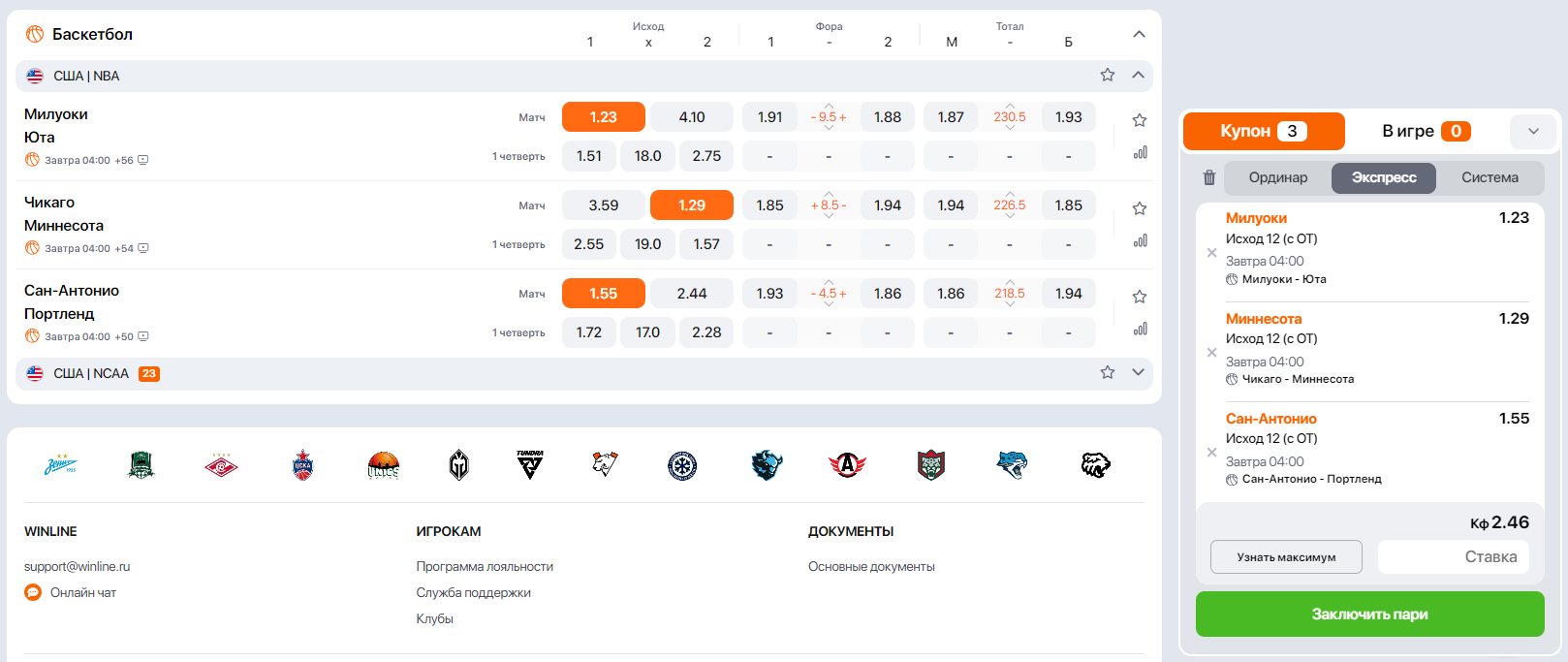This screenshot has width=1568, height=662.
Task: Open the coupon panel dropdown arrow
Action: [x=1533, y=131]
